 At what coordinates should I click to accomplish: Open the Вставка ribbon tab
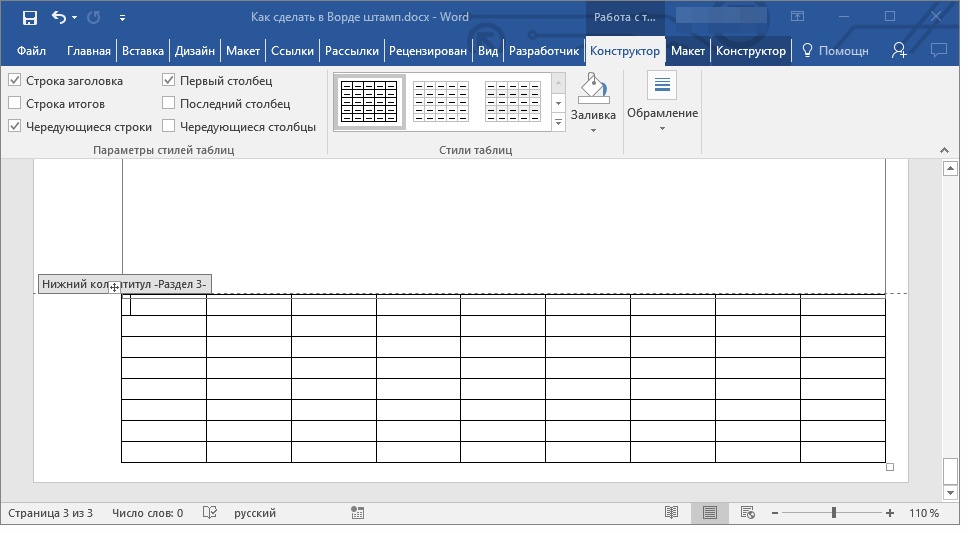point(142,51)
